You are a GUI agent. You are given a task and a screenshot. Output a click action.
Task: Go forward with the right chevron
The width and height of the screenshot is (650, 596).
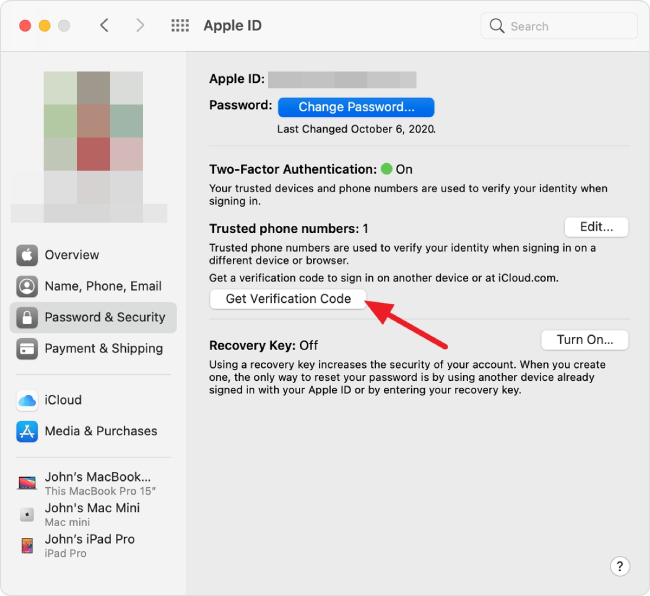139,26
